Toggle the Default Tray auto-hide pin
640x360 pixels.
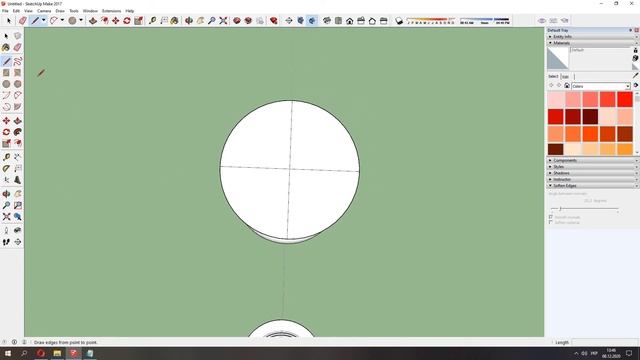[631, 30]
